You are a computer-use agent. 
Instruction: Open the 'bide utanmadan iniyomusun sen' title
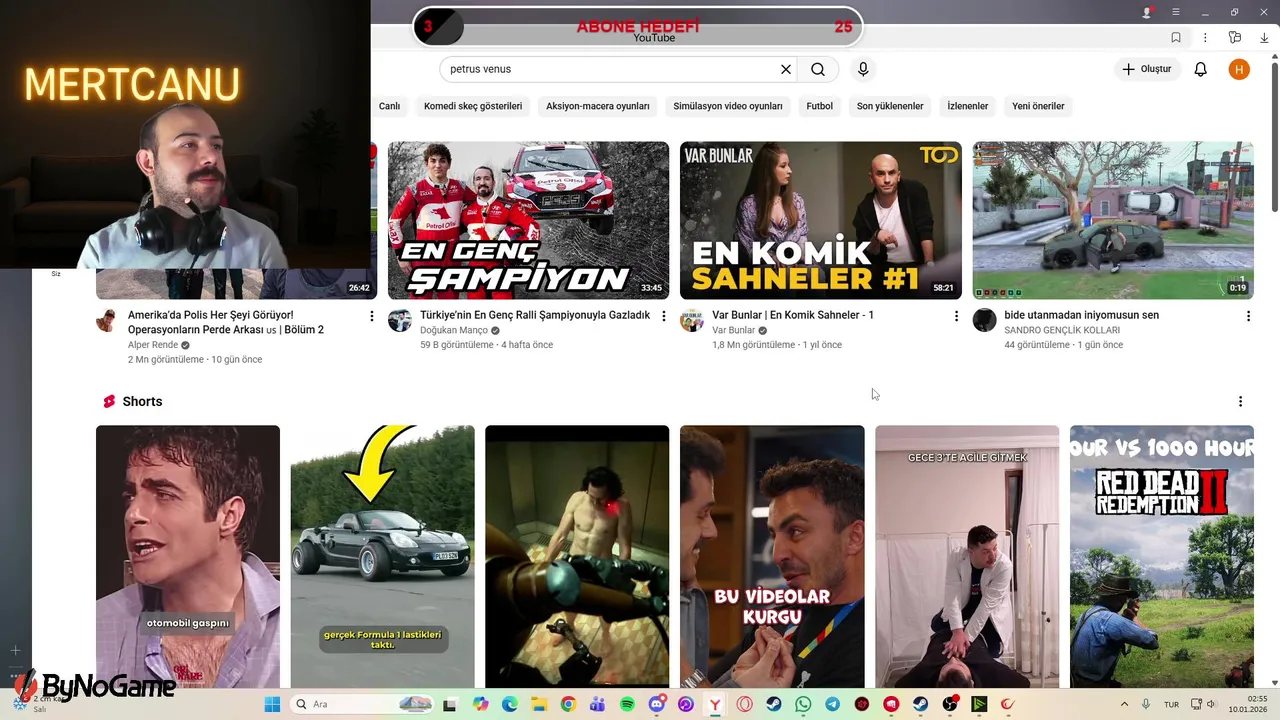1081,315
